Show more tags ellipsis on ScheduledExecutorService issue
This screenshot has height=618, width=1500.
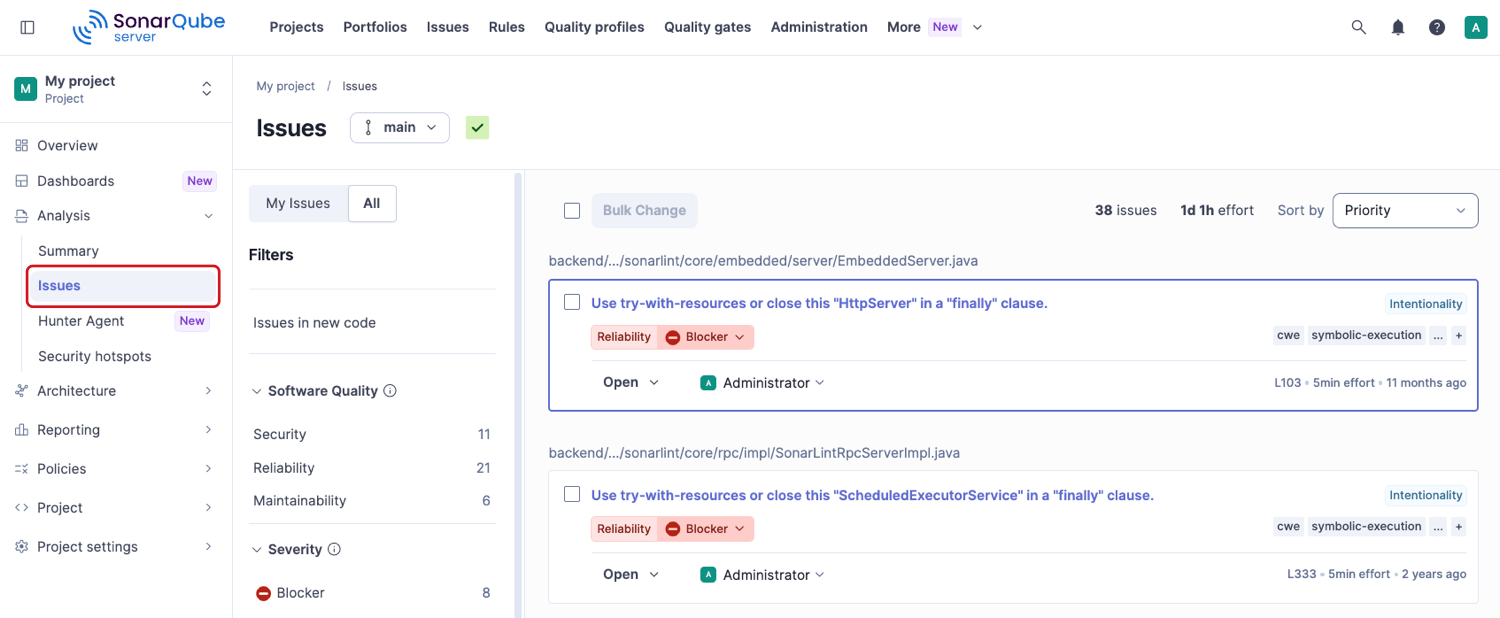click(1438, 527)
